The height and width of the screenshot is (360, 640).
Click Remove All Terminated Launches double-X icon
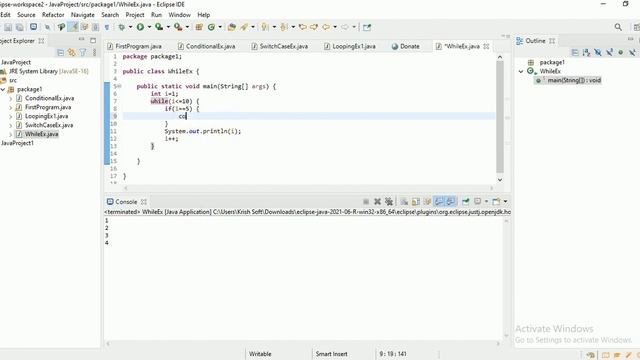pyautogui.click(x=389, y=202)
